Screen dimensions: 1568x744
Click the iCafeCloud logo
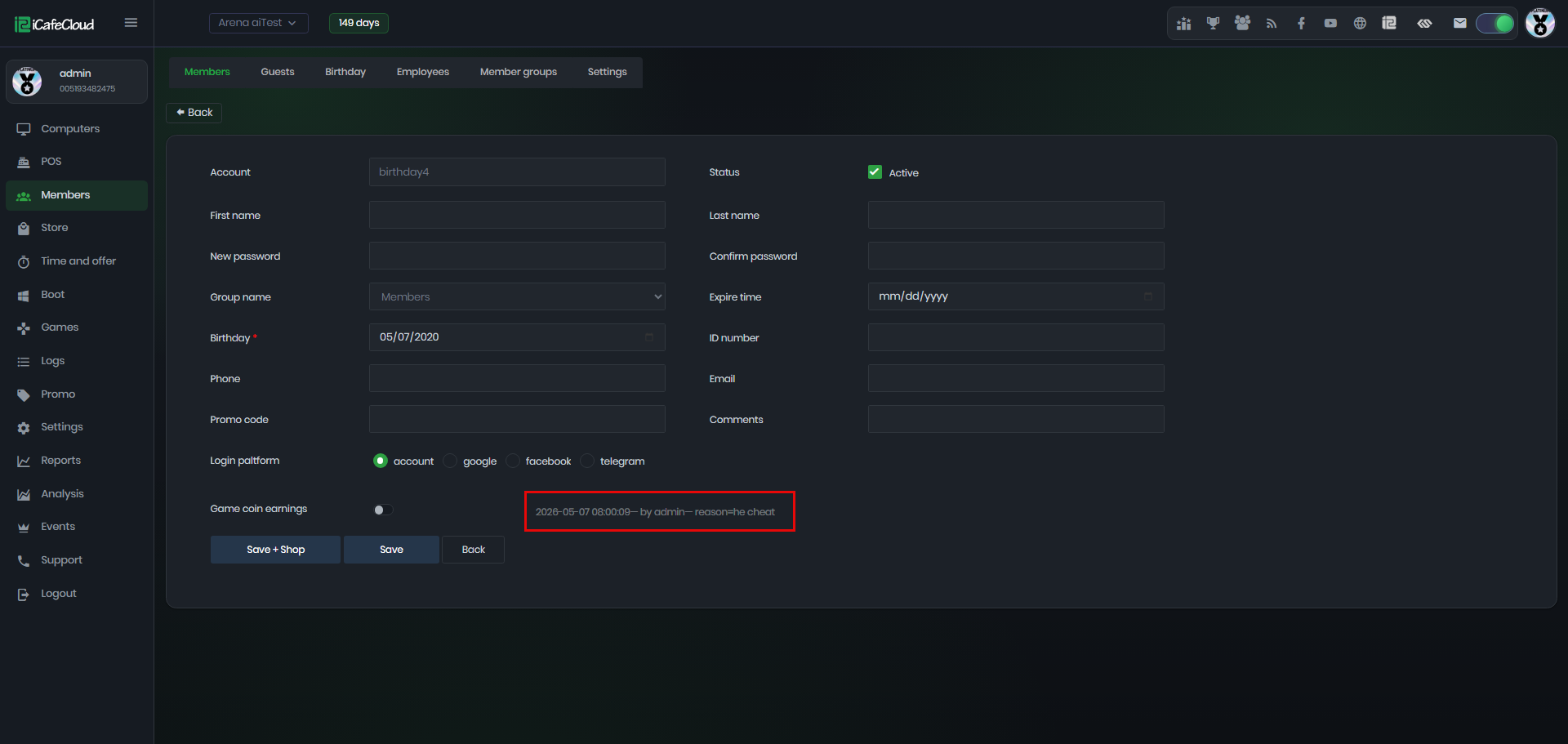click(55, 25)
